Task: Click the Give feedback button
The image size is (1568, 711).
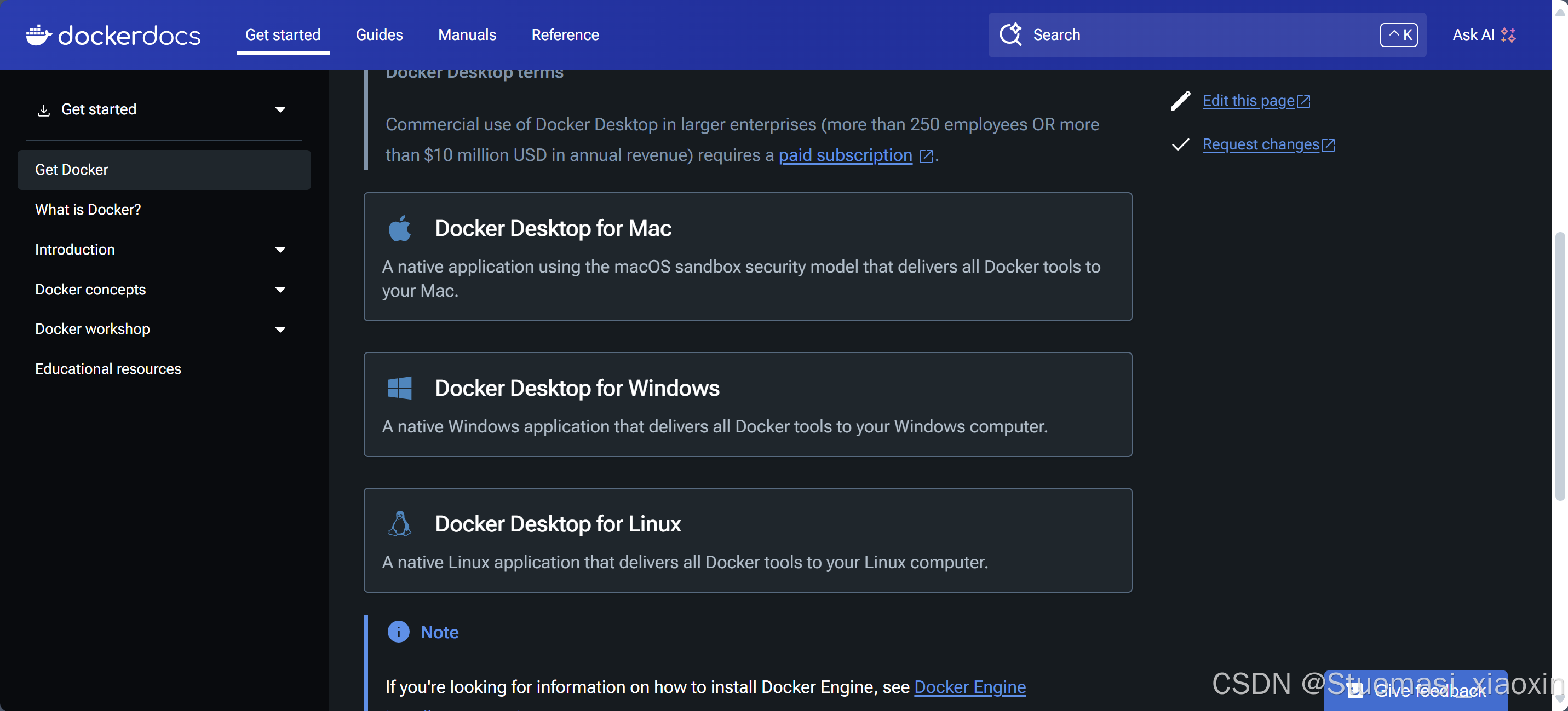Action: point(1415,690)
